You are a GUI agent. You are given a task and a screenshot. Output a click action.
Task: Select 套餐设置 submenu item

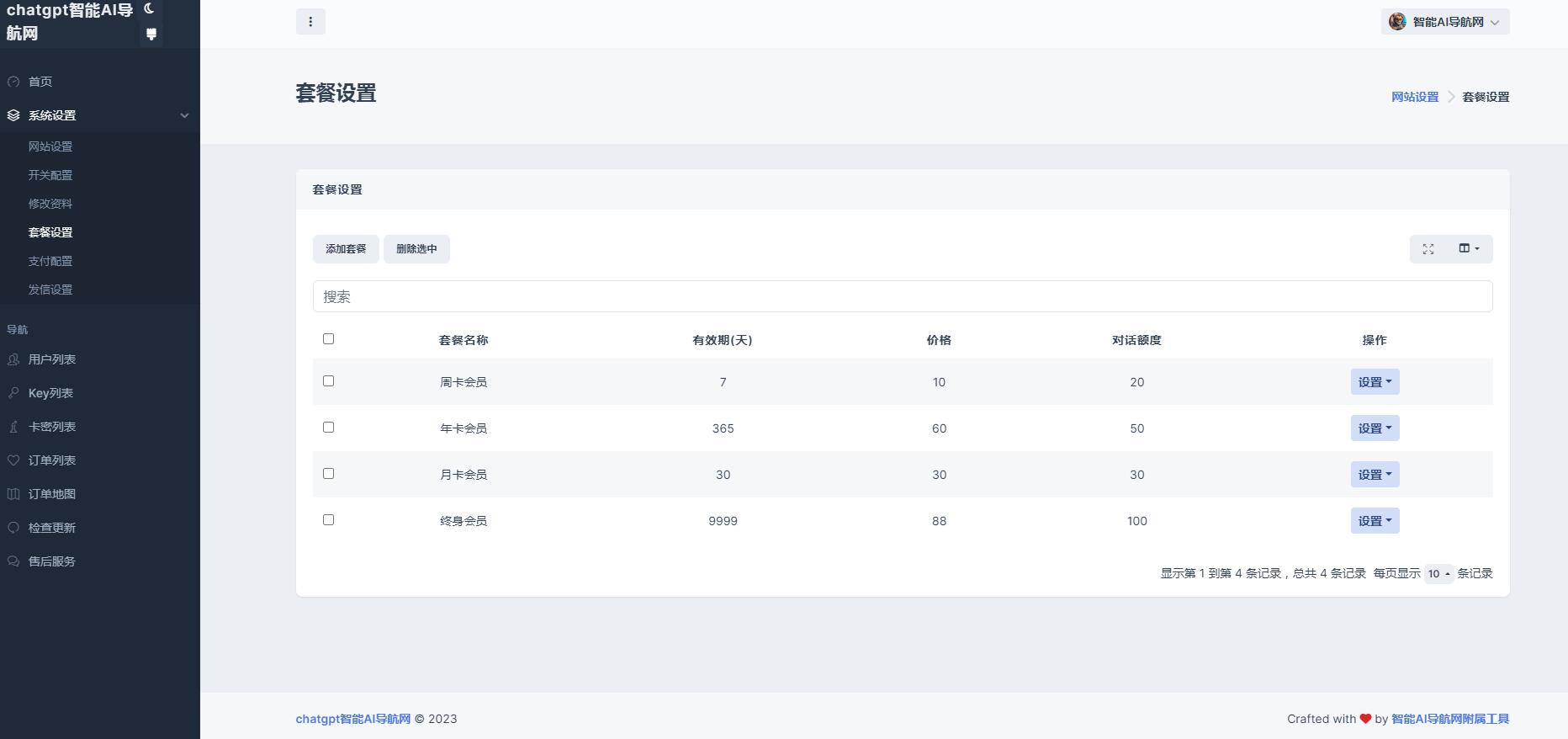[x=50, y=232]
